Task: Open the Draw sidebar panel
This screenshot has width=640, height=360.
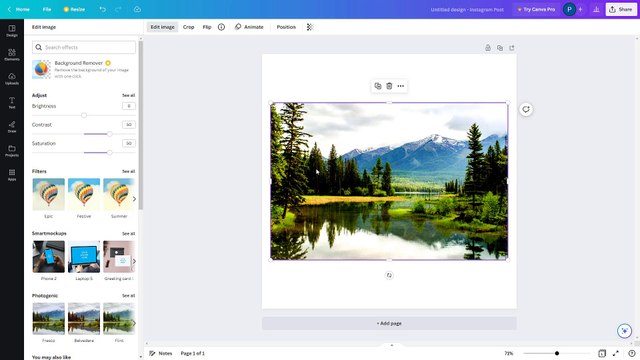Action: 12,127
